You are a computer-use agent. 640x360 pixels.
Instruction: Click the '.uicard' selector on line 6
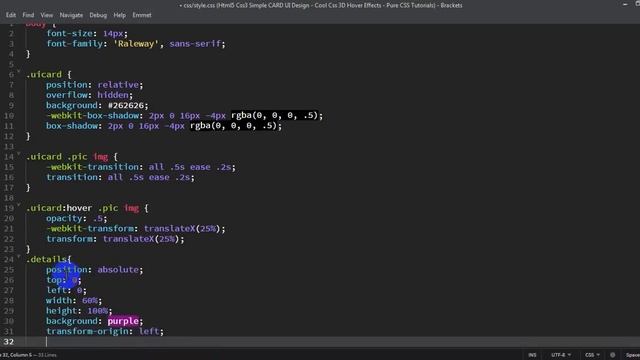[x=44, y=75]
